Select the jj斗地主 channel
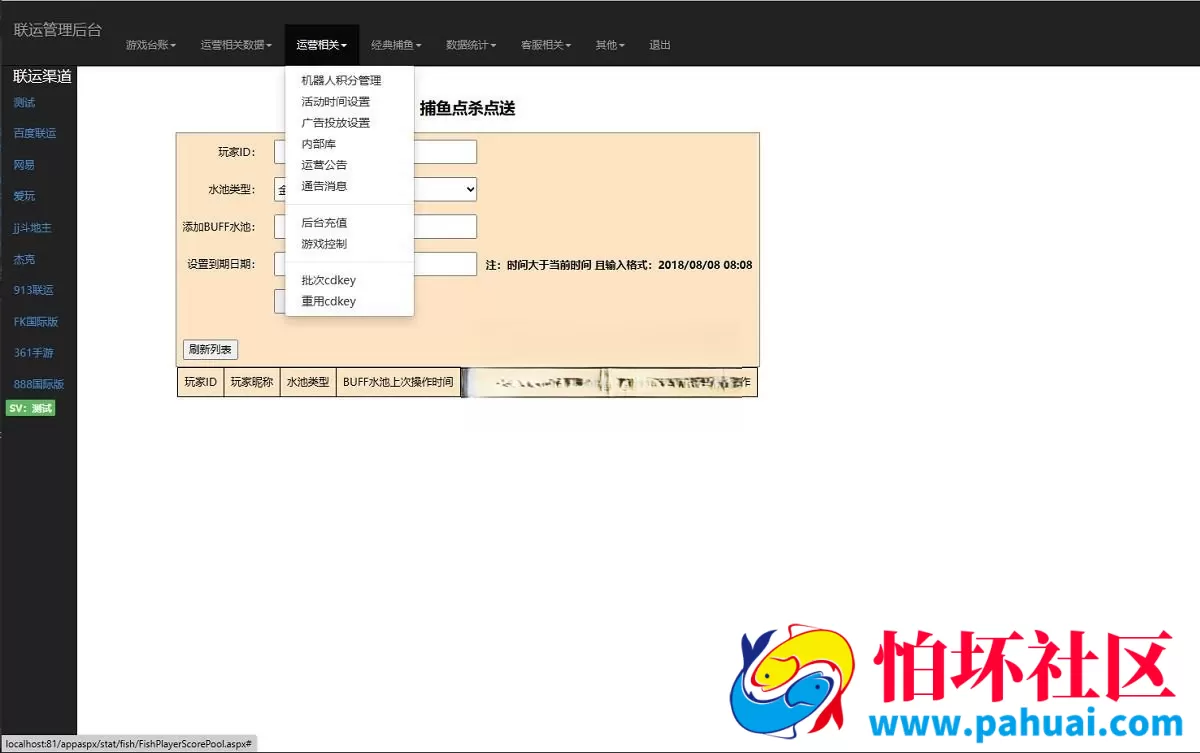Screen dimensions: 1200x753 (32, 228)
